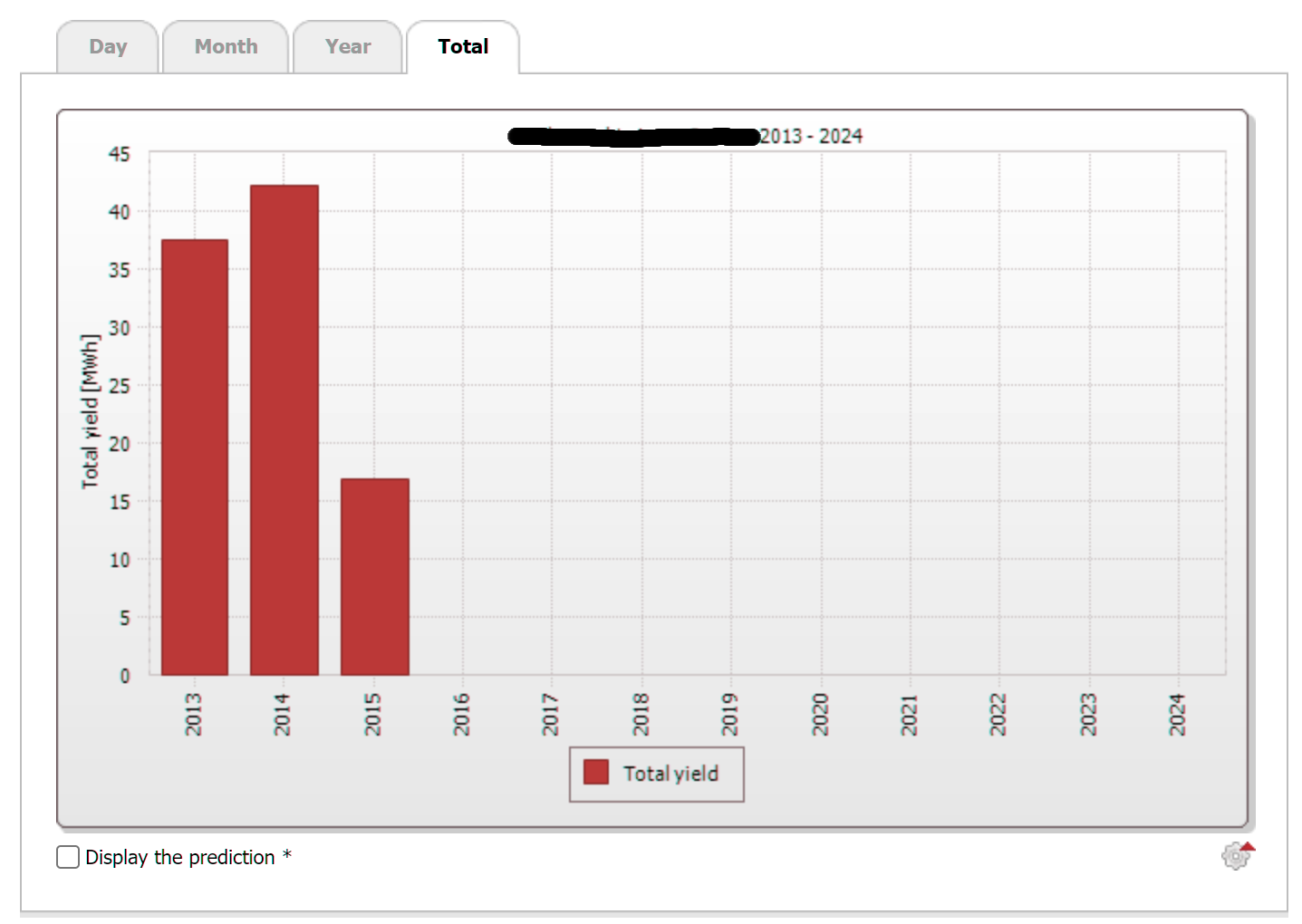1302x924 pixels.
Task: Click the 2013 - 2024 chart title
Action: click(x=811, y=136)
